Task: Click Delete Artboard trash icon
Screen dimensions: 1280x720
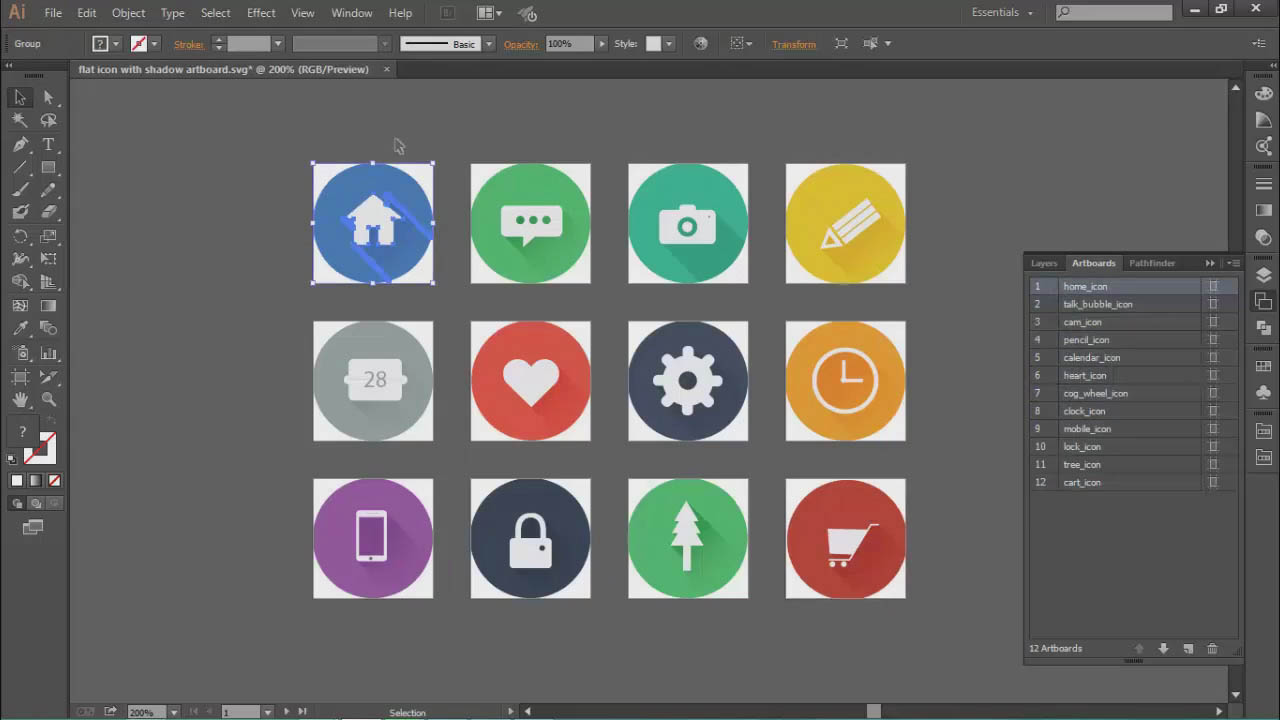Action: 1212,648
